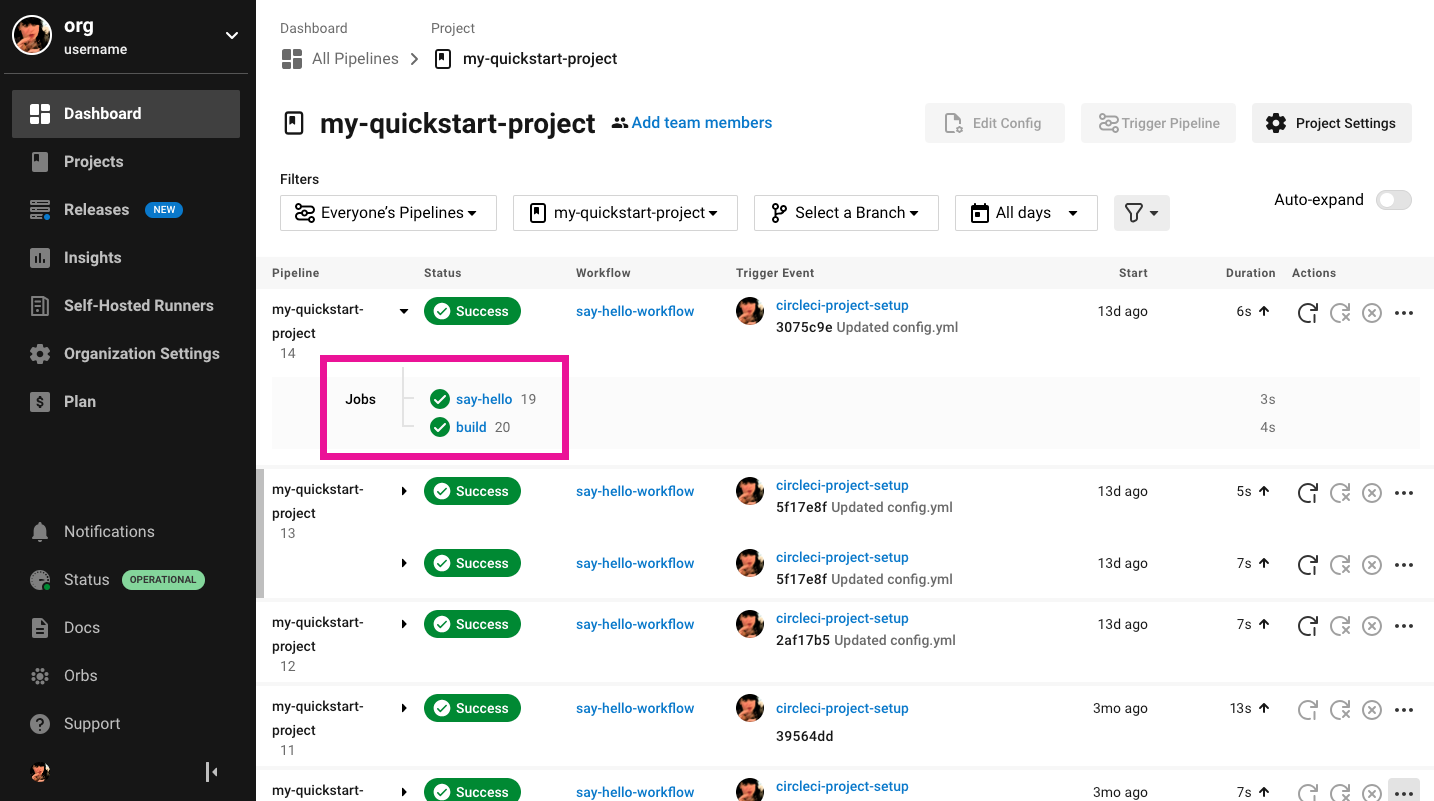Click the user avatar at sidebar bottom
The width and height of the screenshot is (1434, 801).
point(40,772)
